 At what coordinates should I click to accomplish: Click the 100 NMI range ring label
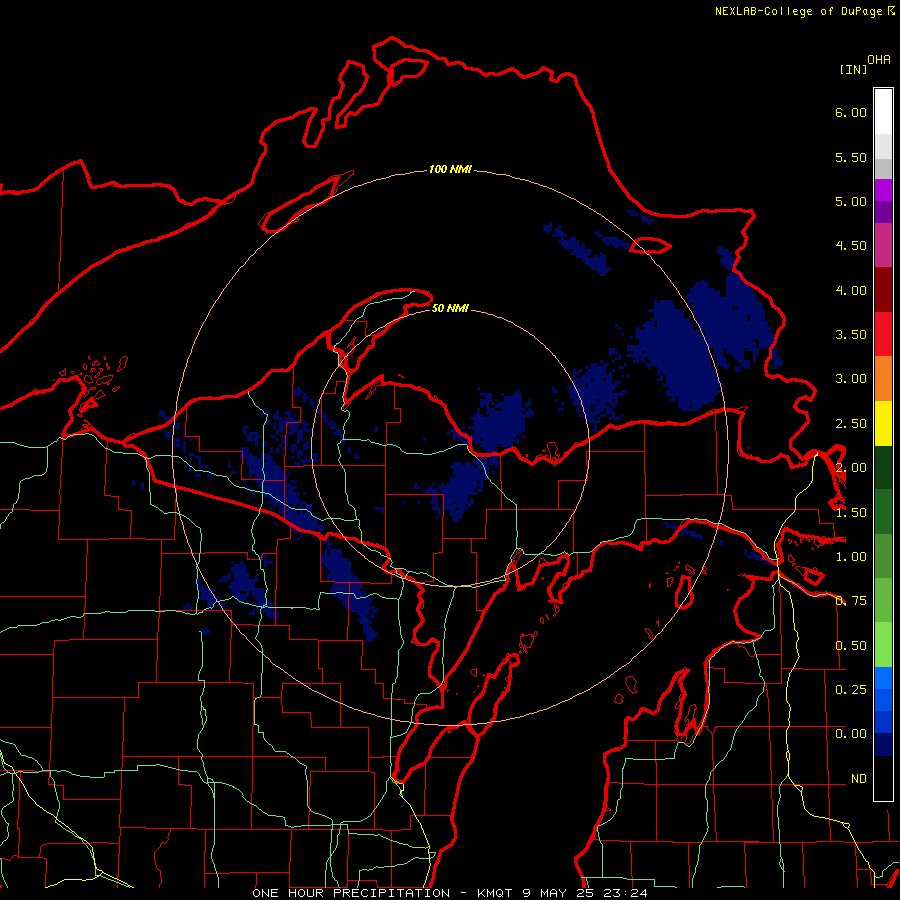[x=451, y=169]
